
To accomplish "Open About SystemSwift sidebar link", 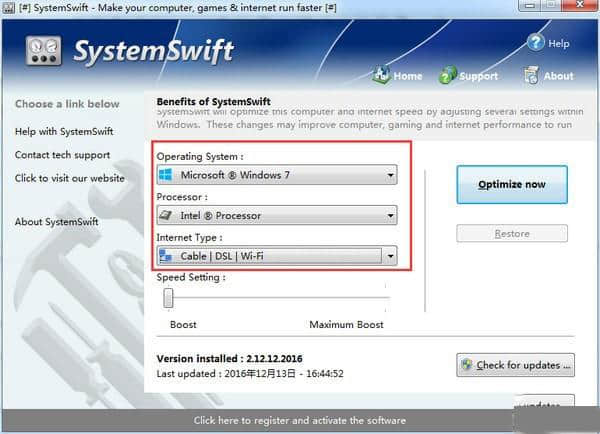I will click(56, 222).
